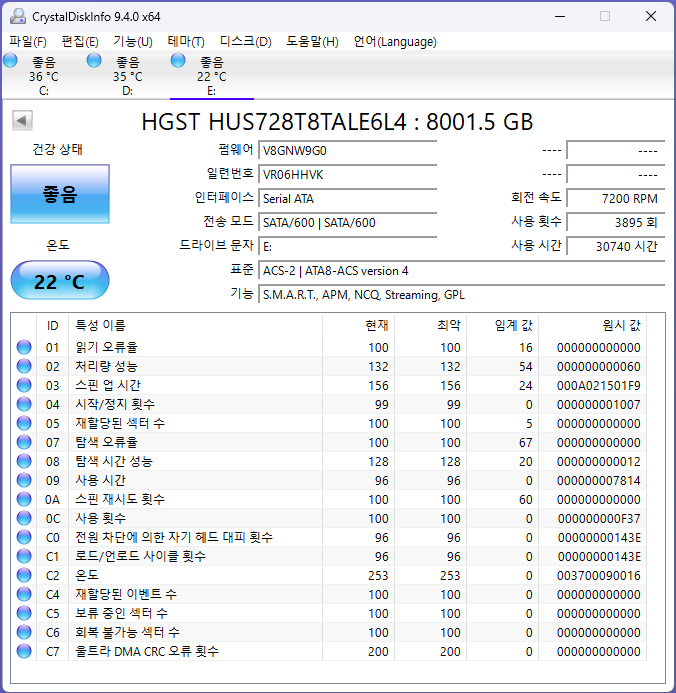Click the 특성 이름 column header
The height and width of the screenshot is (693, 676).
[195, 326]
